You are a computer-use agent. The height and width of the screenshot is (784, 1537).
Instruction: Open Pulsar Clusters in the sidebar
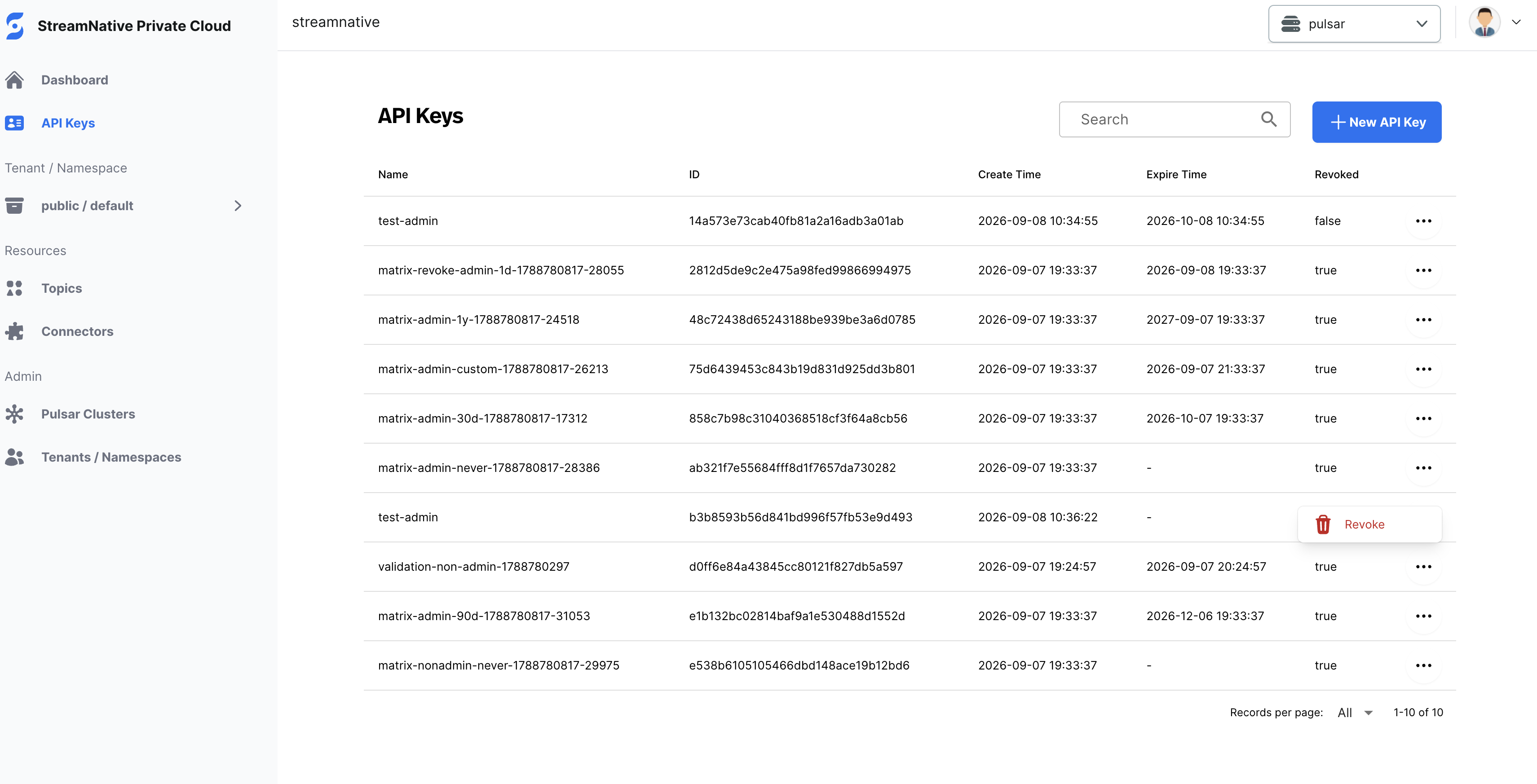point(88,414)
